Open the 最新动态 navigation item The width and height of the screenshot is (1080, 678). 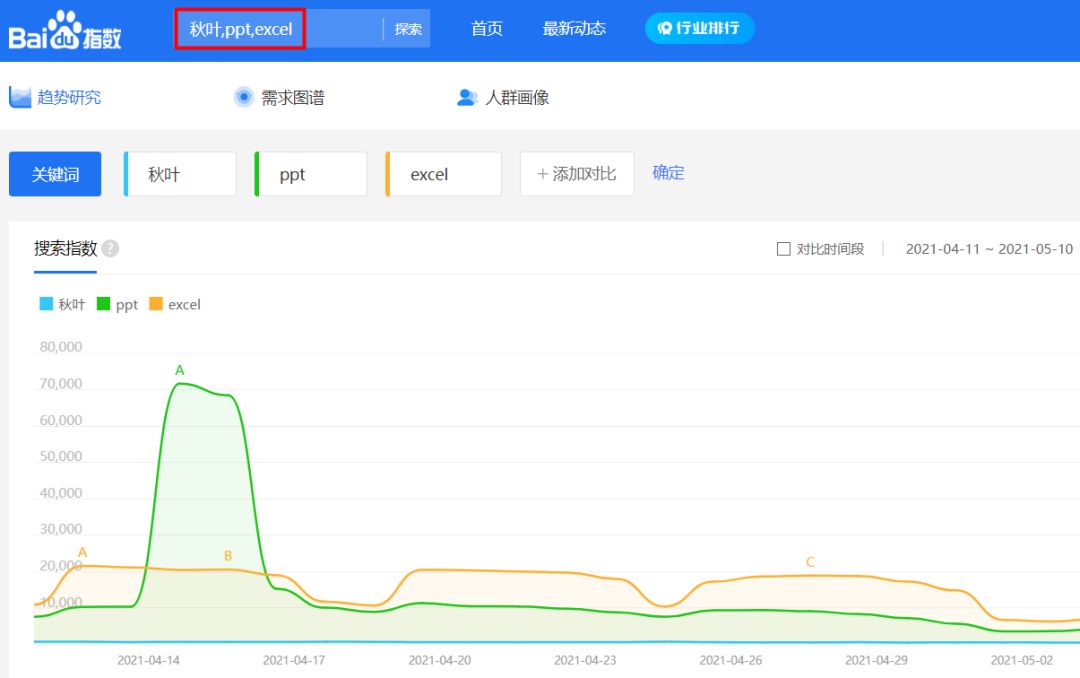(x=574, y=29)
